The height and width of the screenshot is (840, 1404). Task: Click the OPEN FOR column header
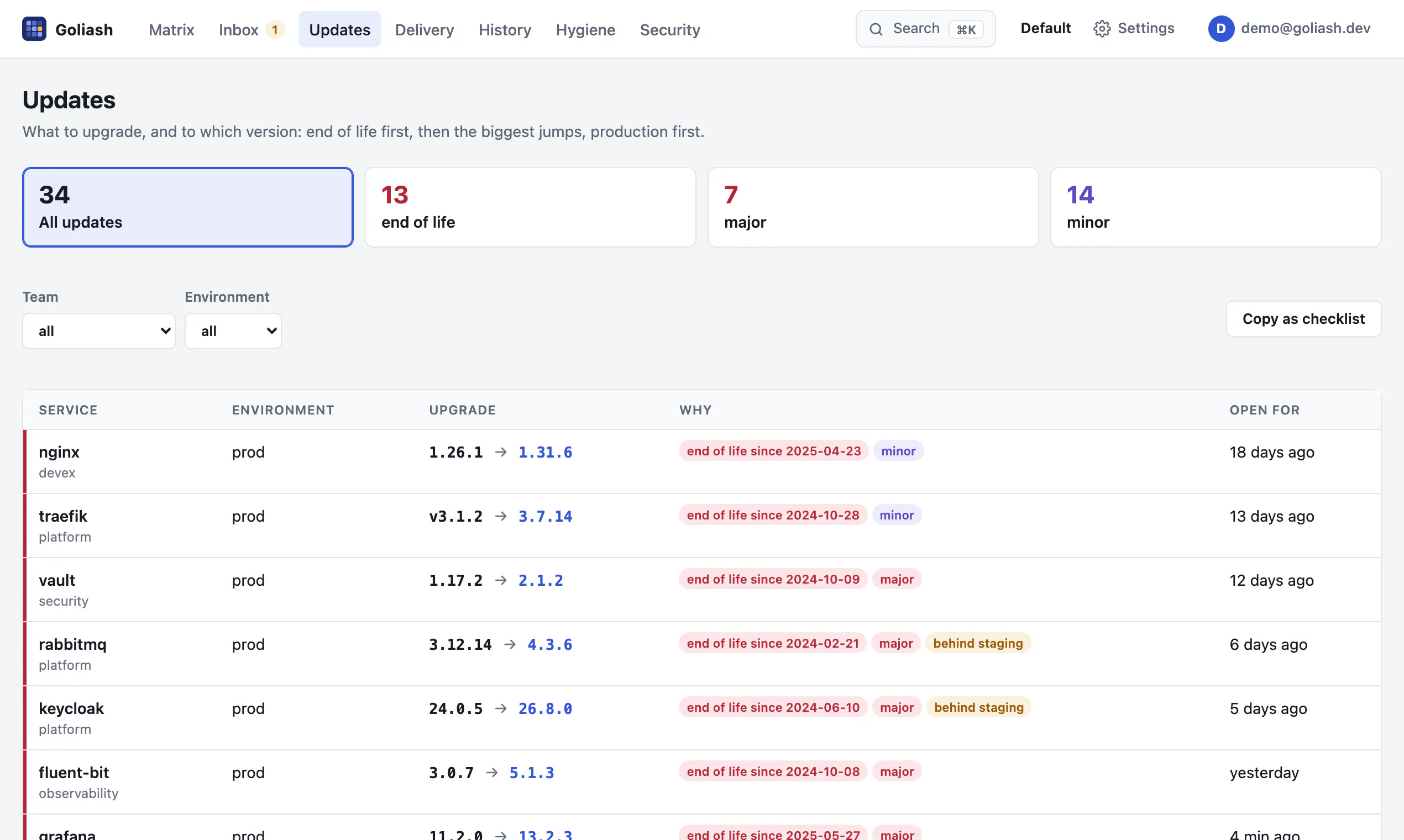[1264, 410]
